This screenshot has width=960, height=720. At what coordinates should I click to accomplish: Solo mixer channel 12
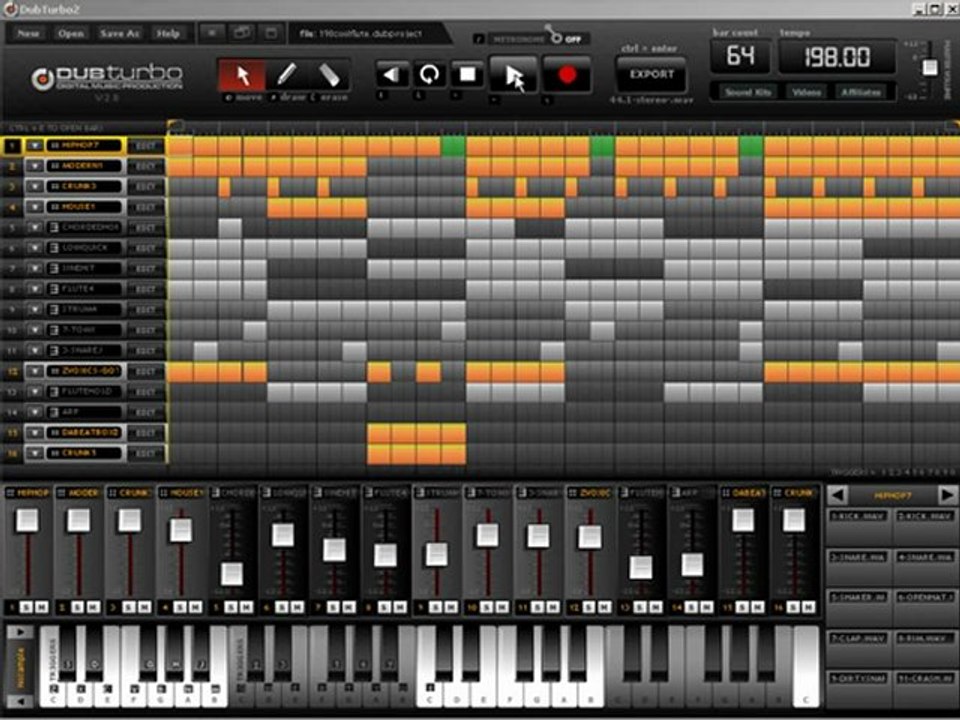589,607
